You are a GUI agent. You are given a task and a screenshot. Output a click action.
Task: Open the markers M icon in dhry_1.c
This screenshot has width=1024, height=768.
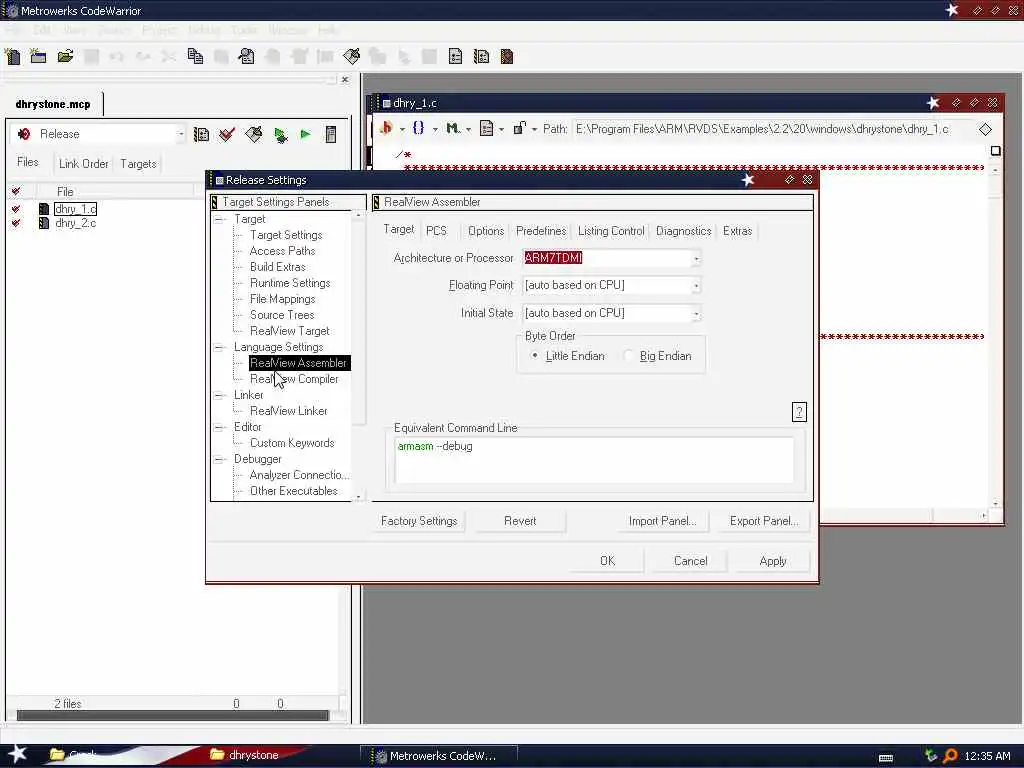[x=453, y=129]
